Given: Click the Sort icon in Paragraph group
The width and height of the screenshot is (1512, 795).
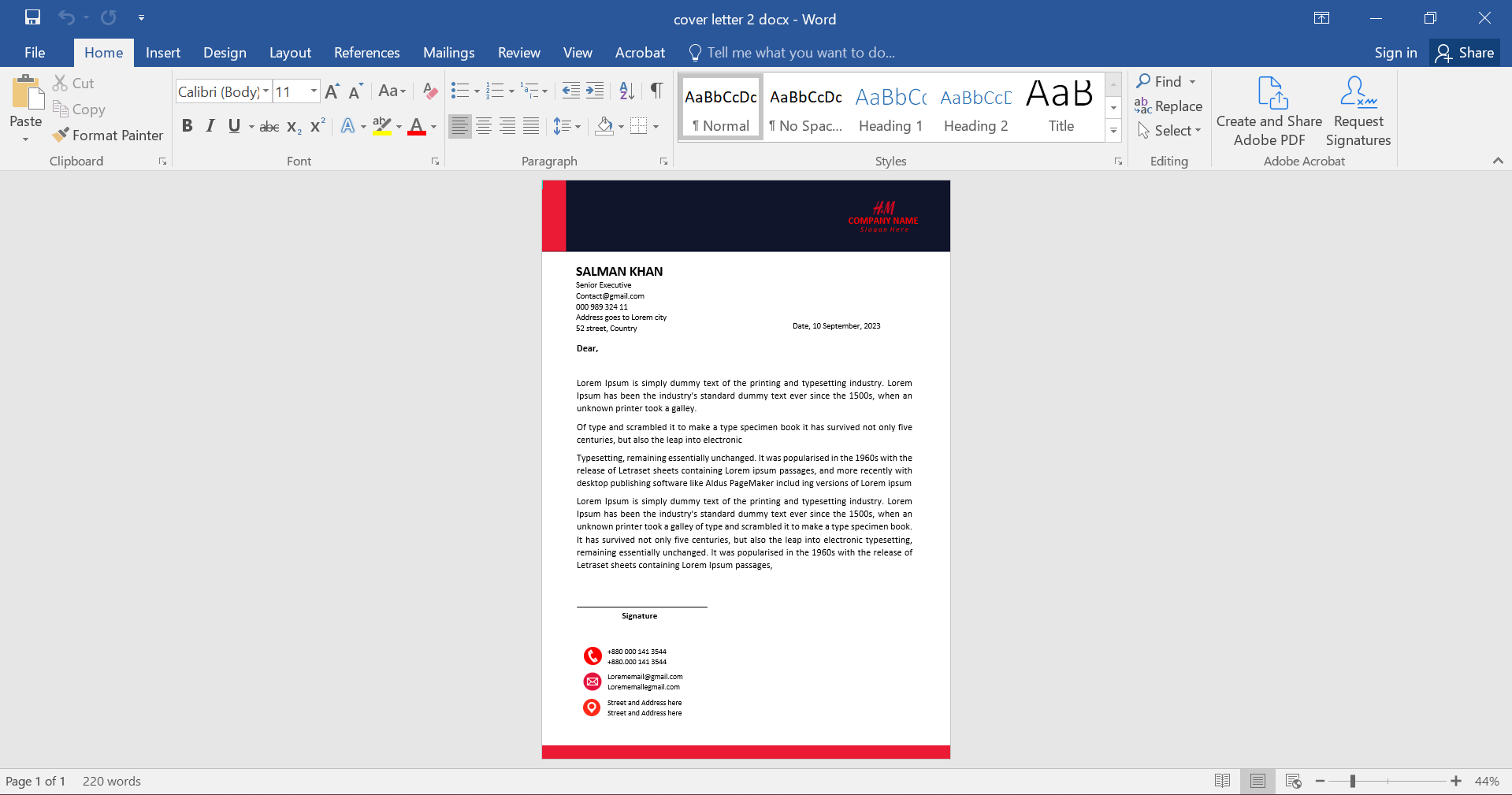Looking at the screenshot, I should pos(626,91).
